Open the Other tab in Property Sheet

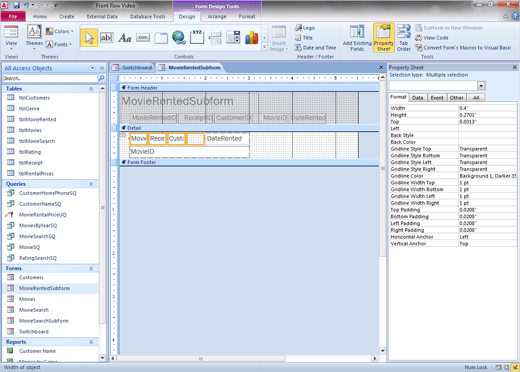click(x=456, y=98)
